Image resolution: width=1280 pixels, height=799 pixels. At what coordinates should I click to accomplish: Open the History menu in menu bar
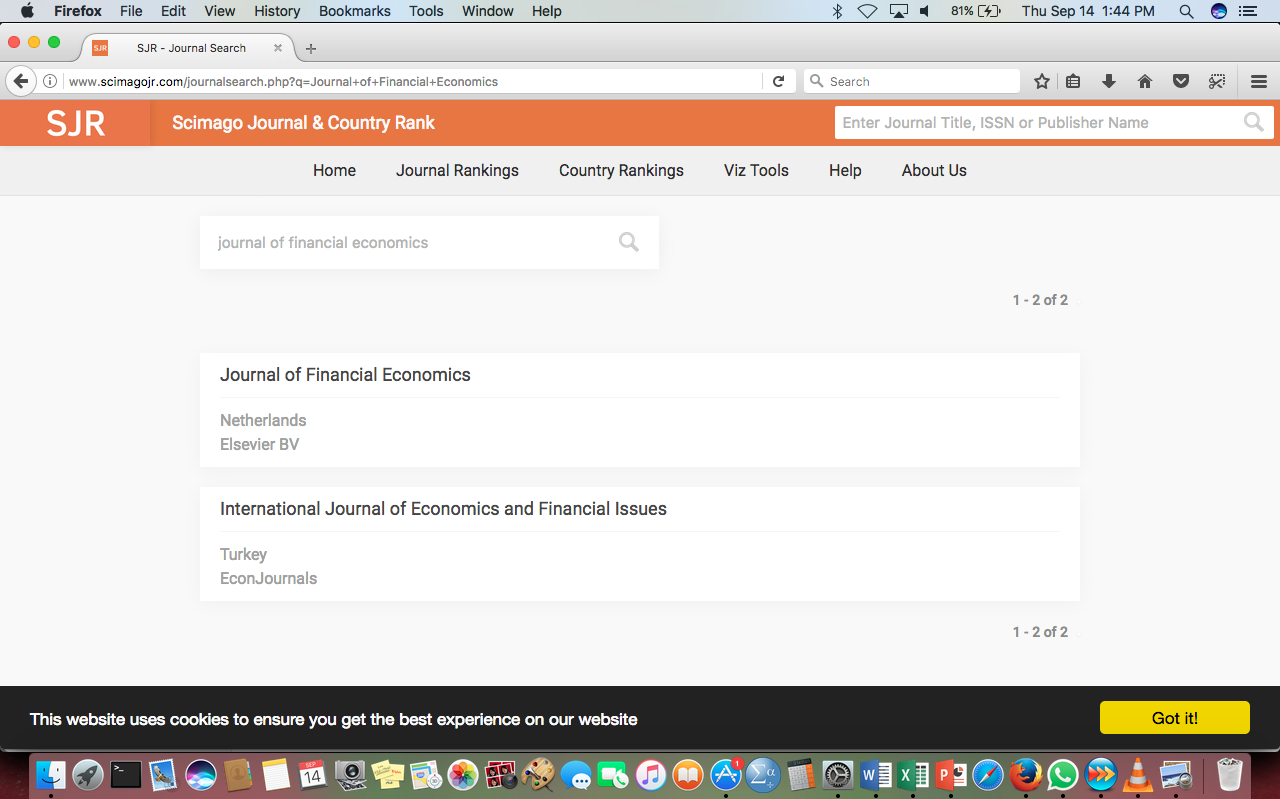coord(277,11)
